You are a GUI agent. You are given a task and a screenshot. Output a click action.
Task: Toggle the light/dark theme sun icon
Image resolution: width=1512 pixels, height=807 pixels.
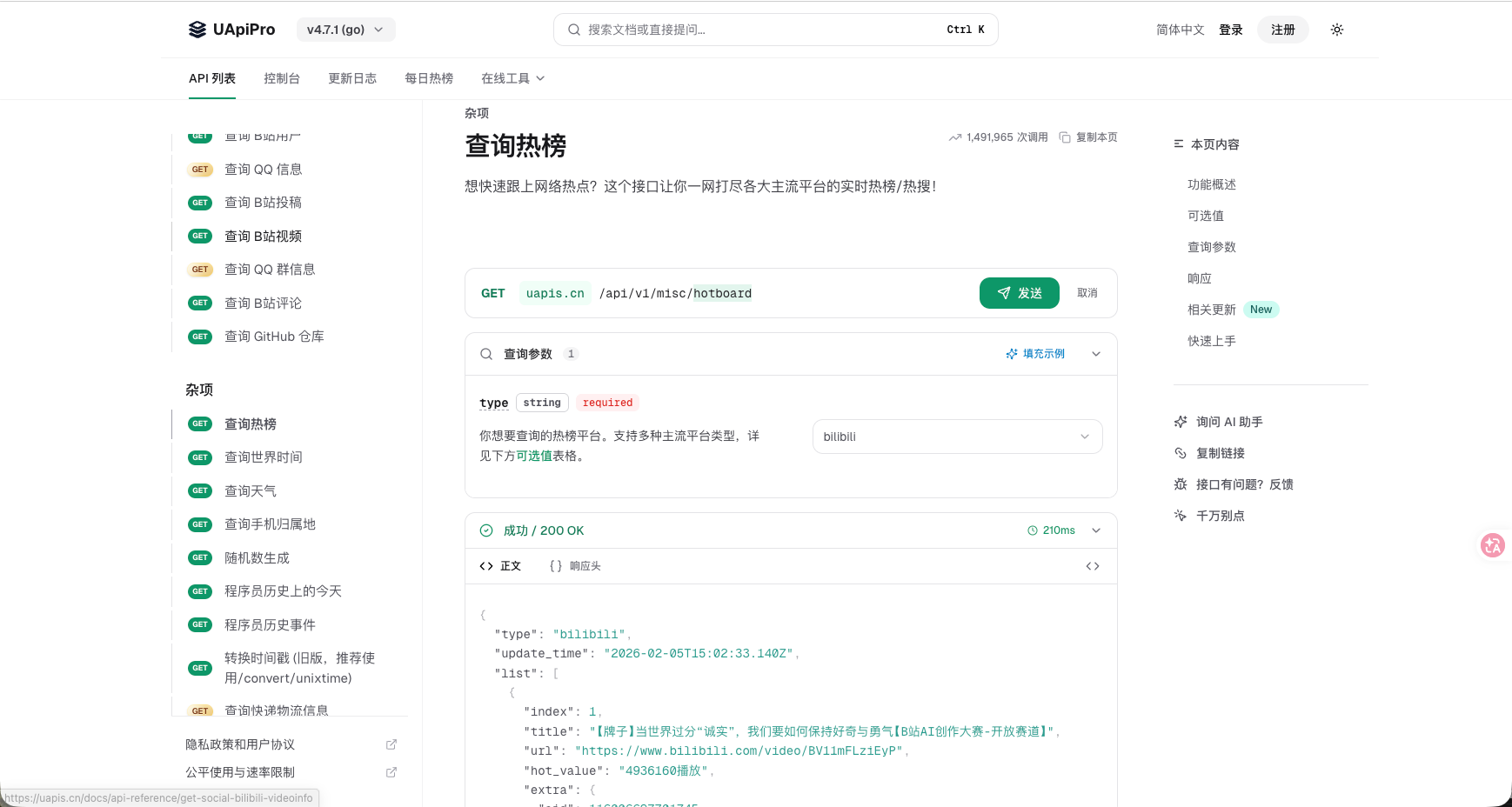1336,29
